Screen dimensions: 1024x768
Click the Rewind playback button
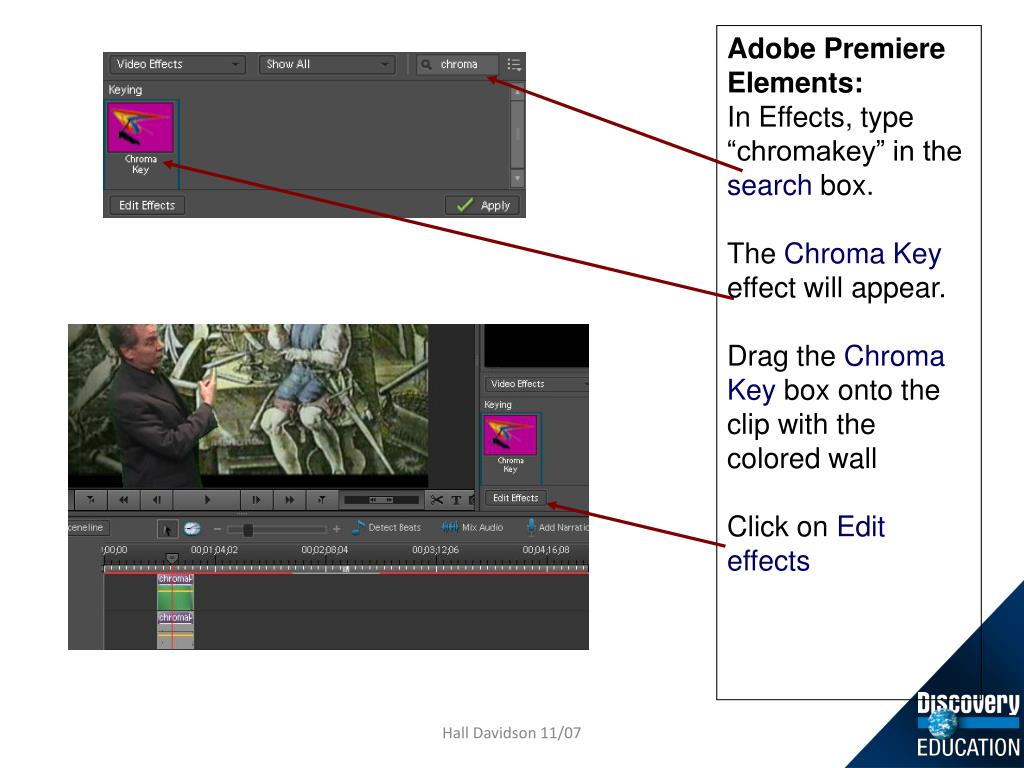125,499
